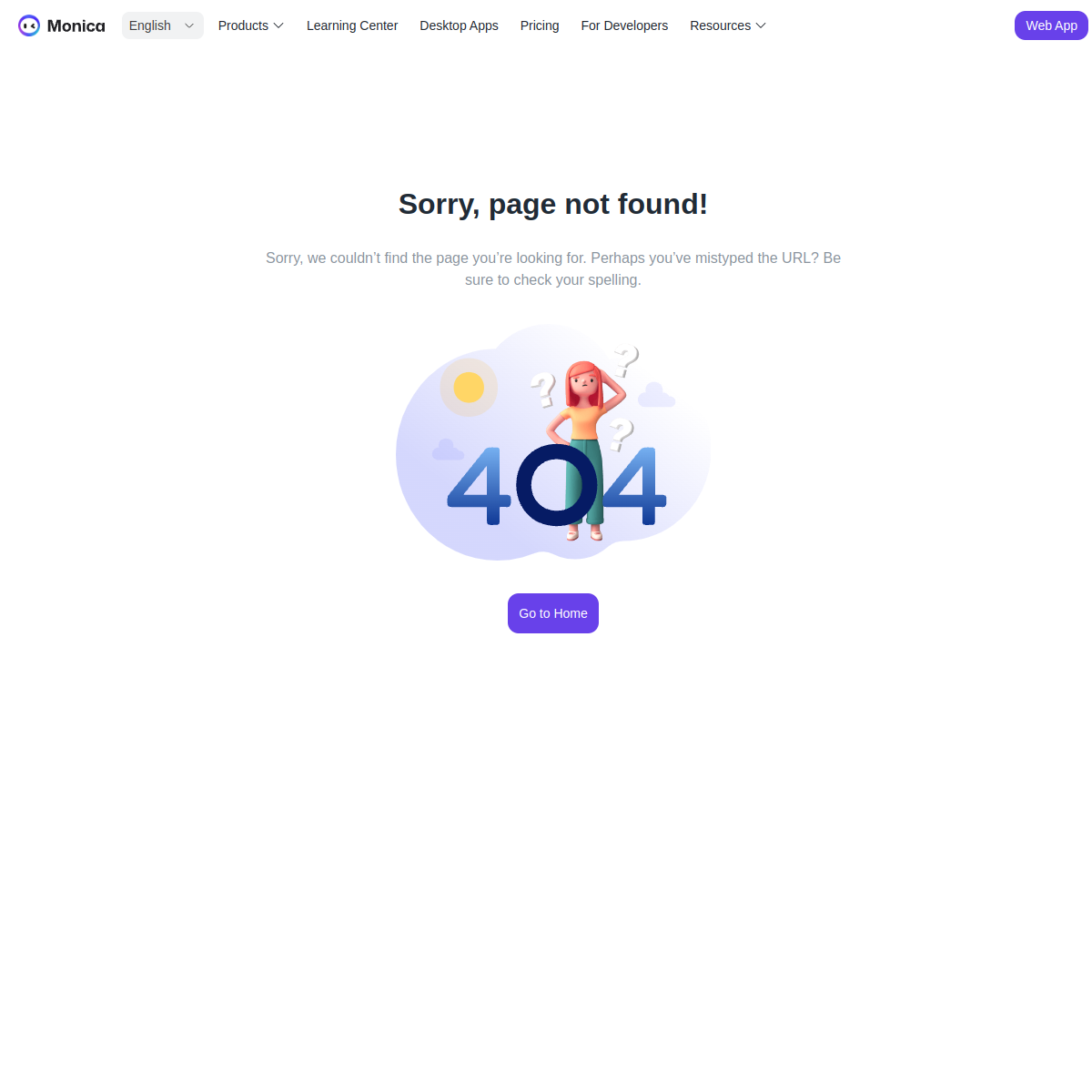Click the question mark left of girl's head
Viewport: 1092px width, 1092px height.
click(543, 389)
